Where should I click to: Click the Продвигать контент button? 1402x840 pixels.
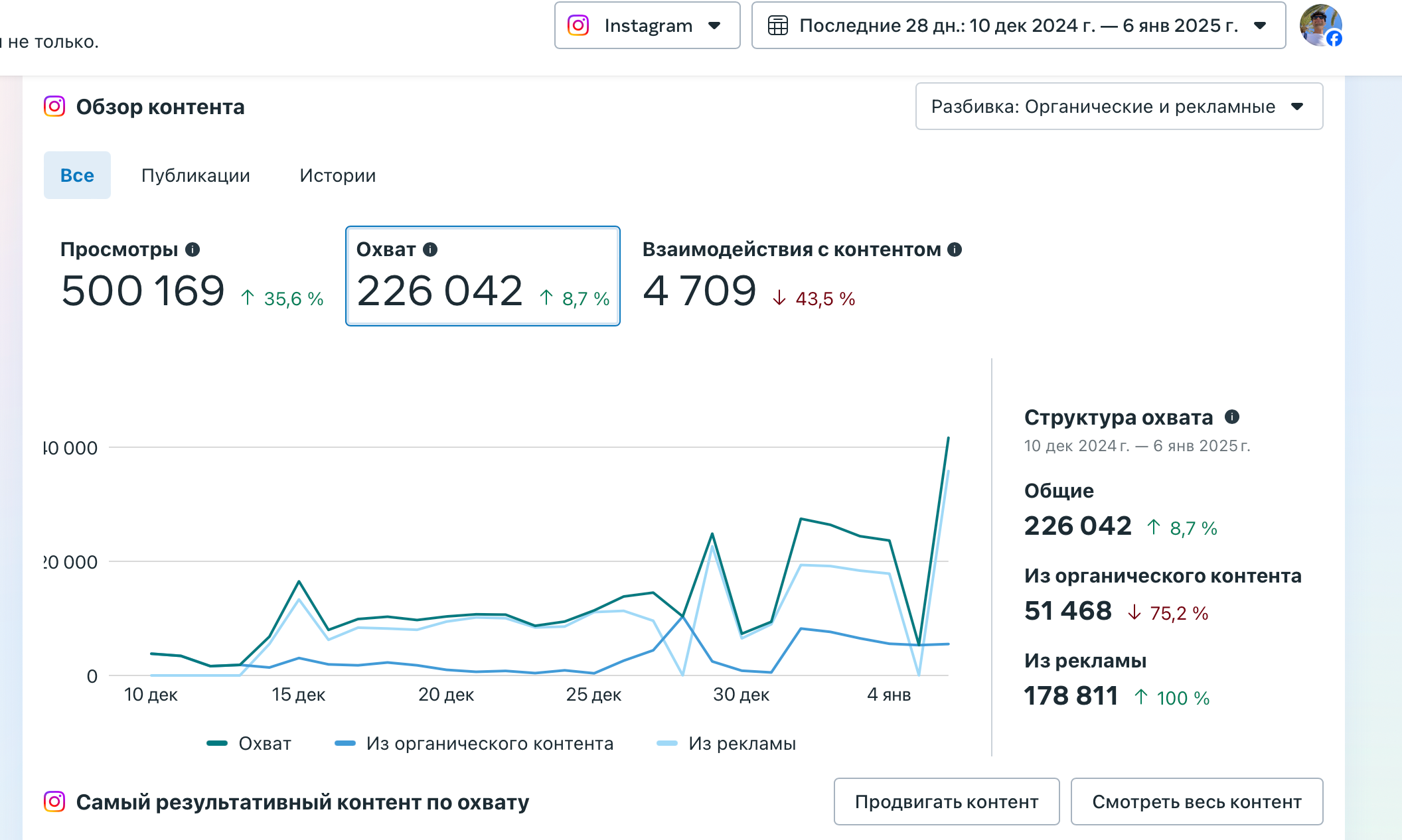point(947,802)
